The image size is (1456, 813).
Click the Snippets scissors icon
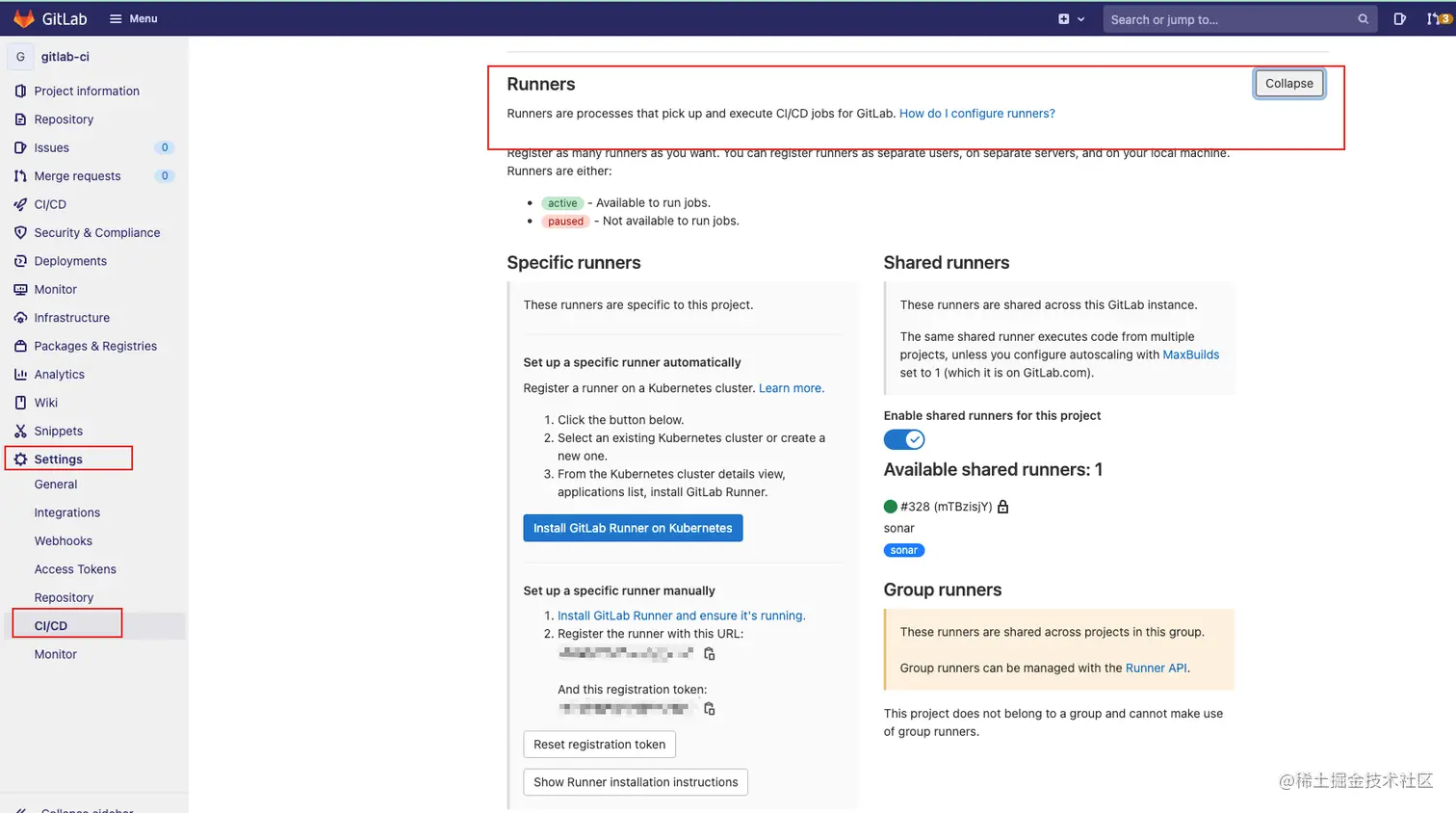click(x=20, y=431)
